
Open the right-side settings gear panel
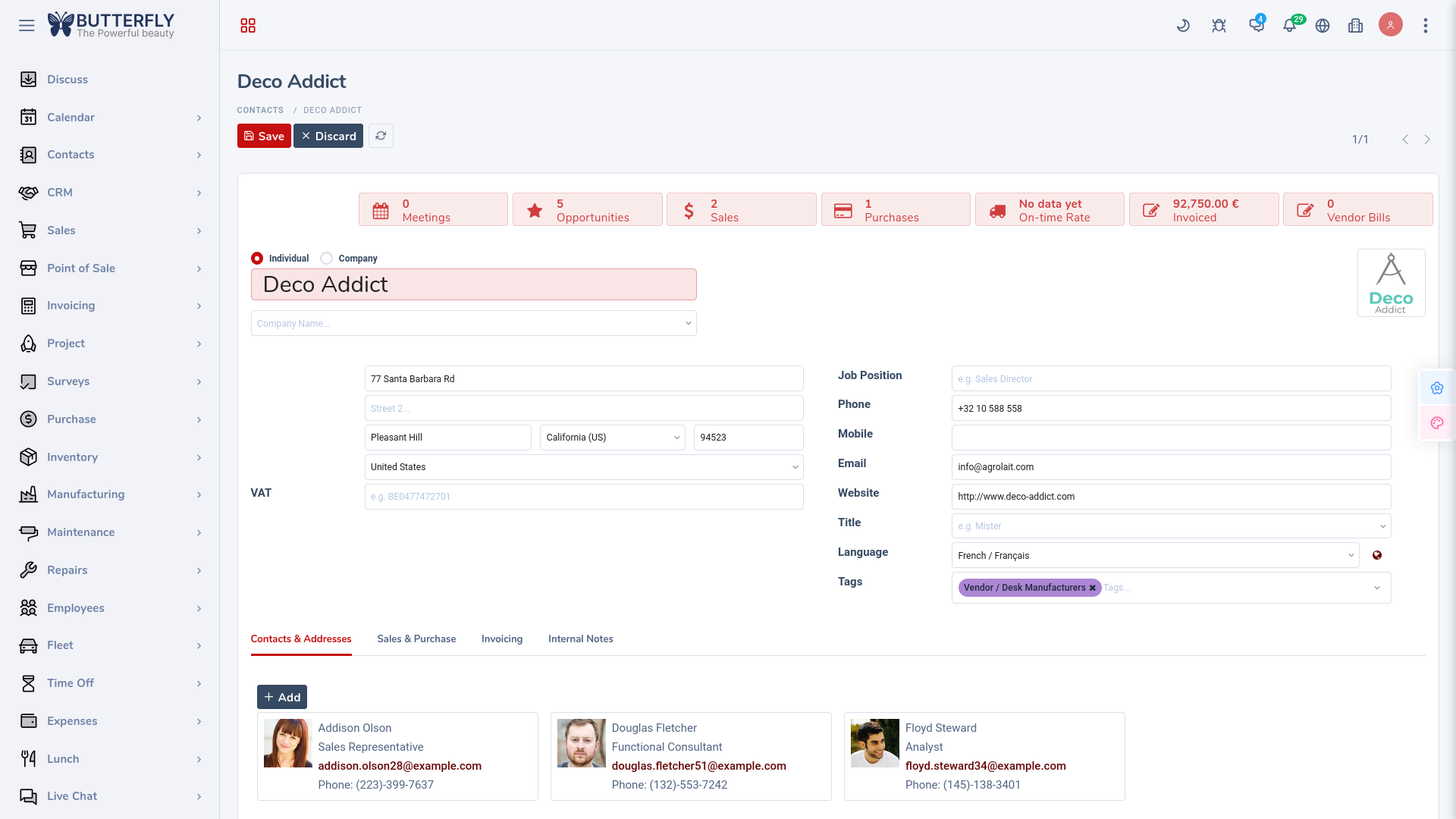click(1437, 388)
